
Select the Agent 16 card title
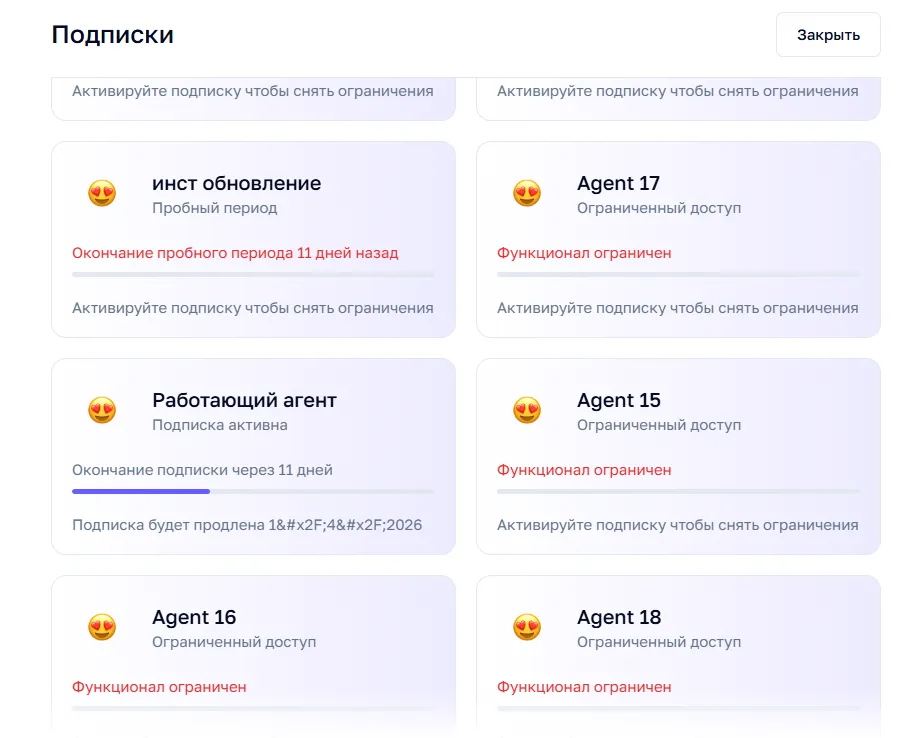point(194,617)
